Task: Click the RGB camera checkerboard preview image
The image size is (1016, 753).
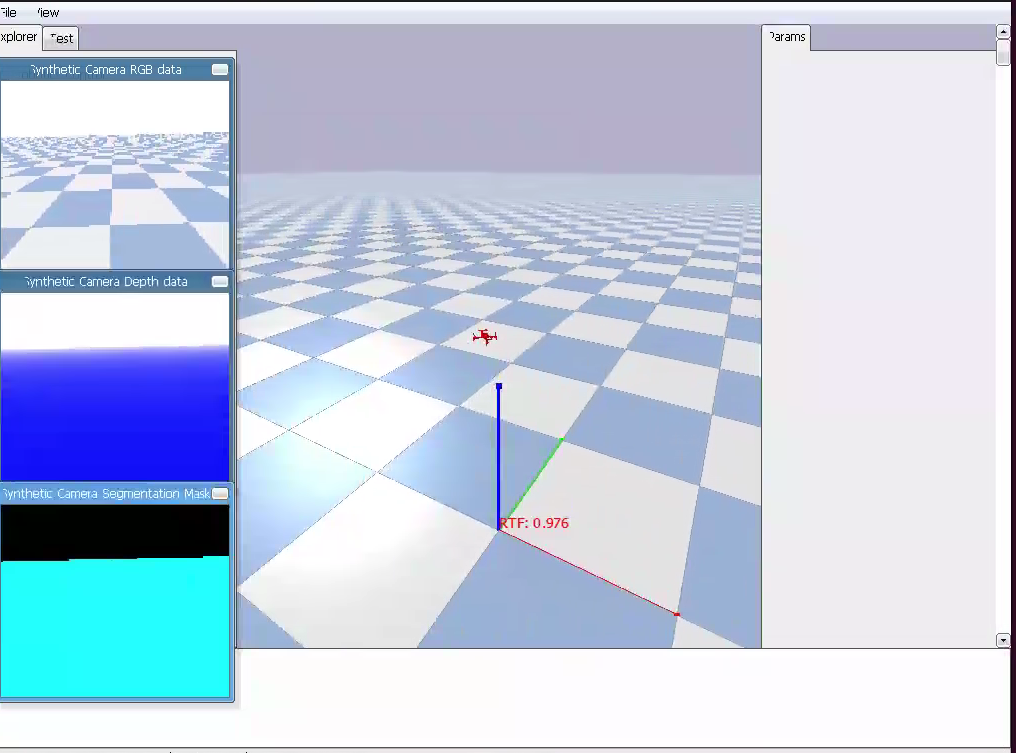Action: [115, 175]
